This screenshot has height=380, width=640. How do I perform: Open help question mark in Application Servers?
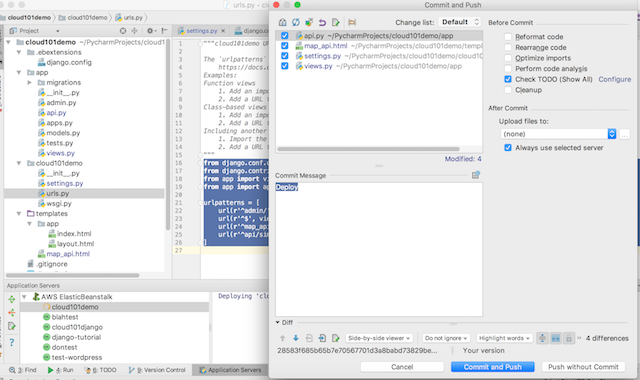click(x=11, y=342)
